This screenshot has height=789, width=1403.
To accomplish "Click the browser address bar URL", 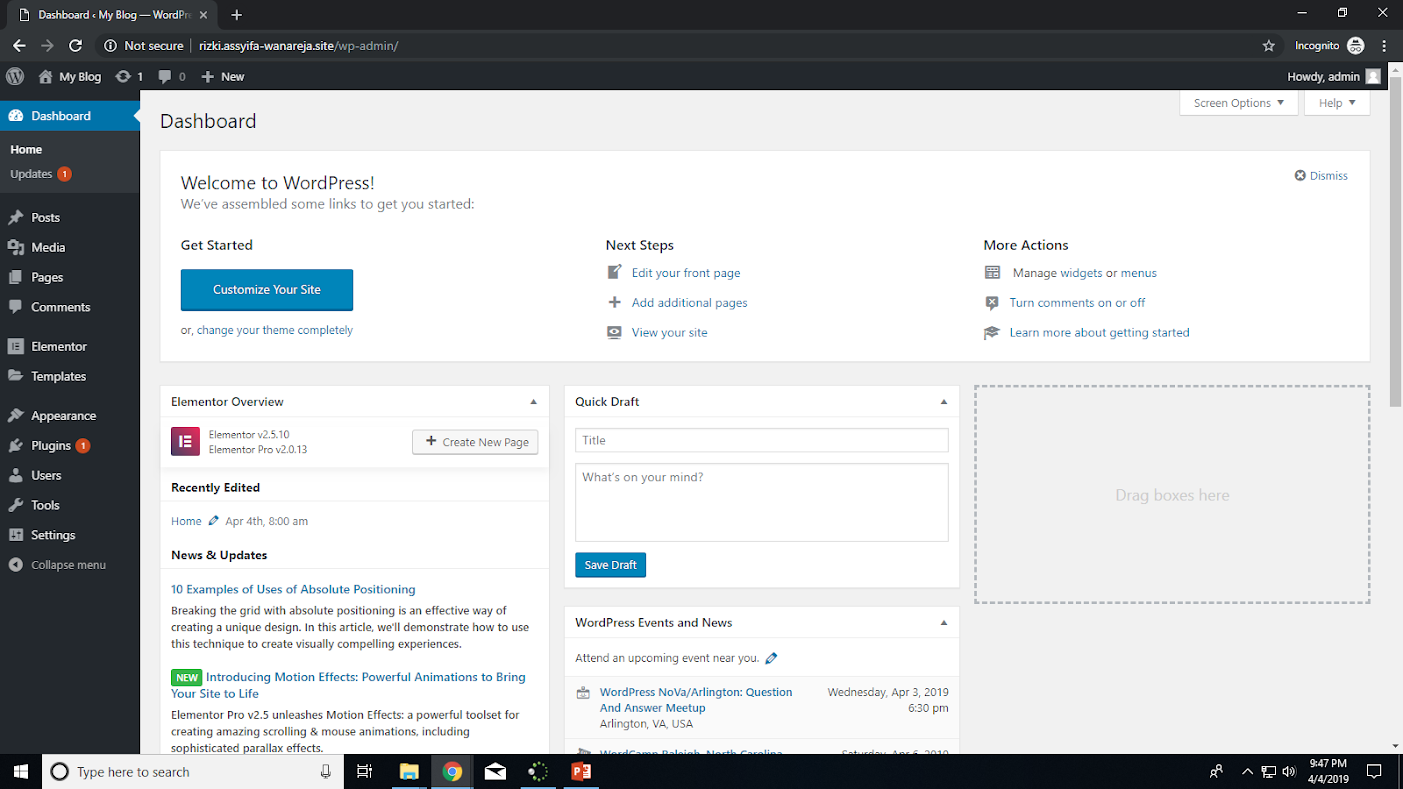I will (x=298, y=46).
